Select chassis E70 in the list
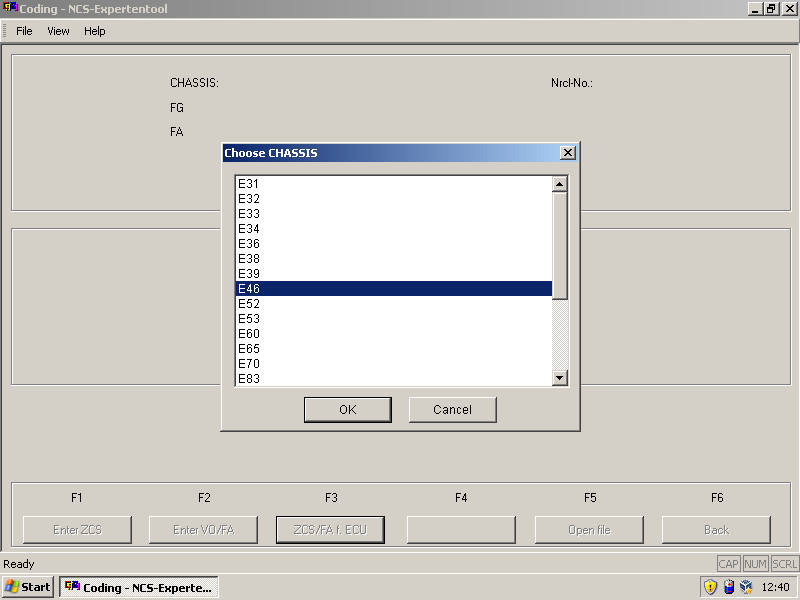The image size is (800, 600). pos(394,364)
